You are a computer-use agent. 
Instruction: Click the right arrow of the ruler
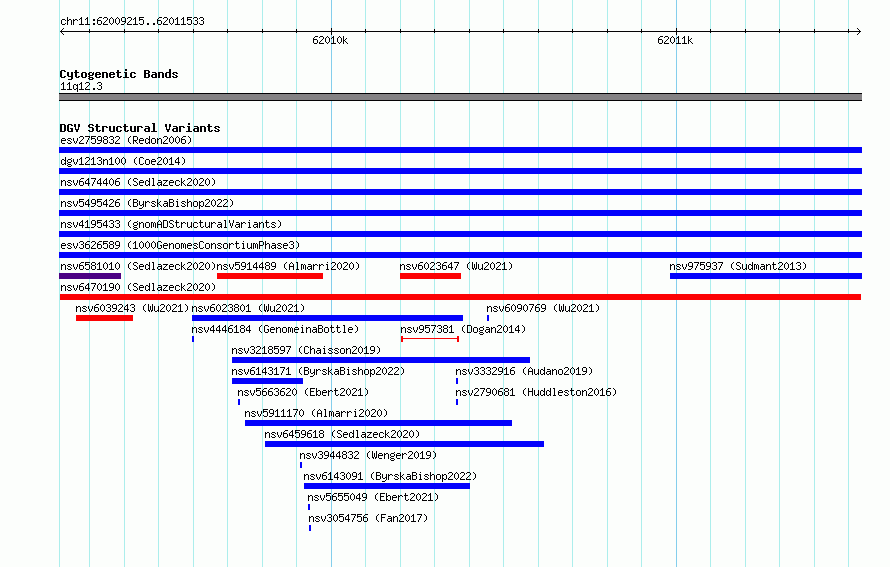(x=858, y=31)
